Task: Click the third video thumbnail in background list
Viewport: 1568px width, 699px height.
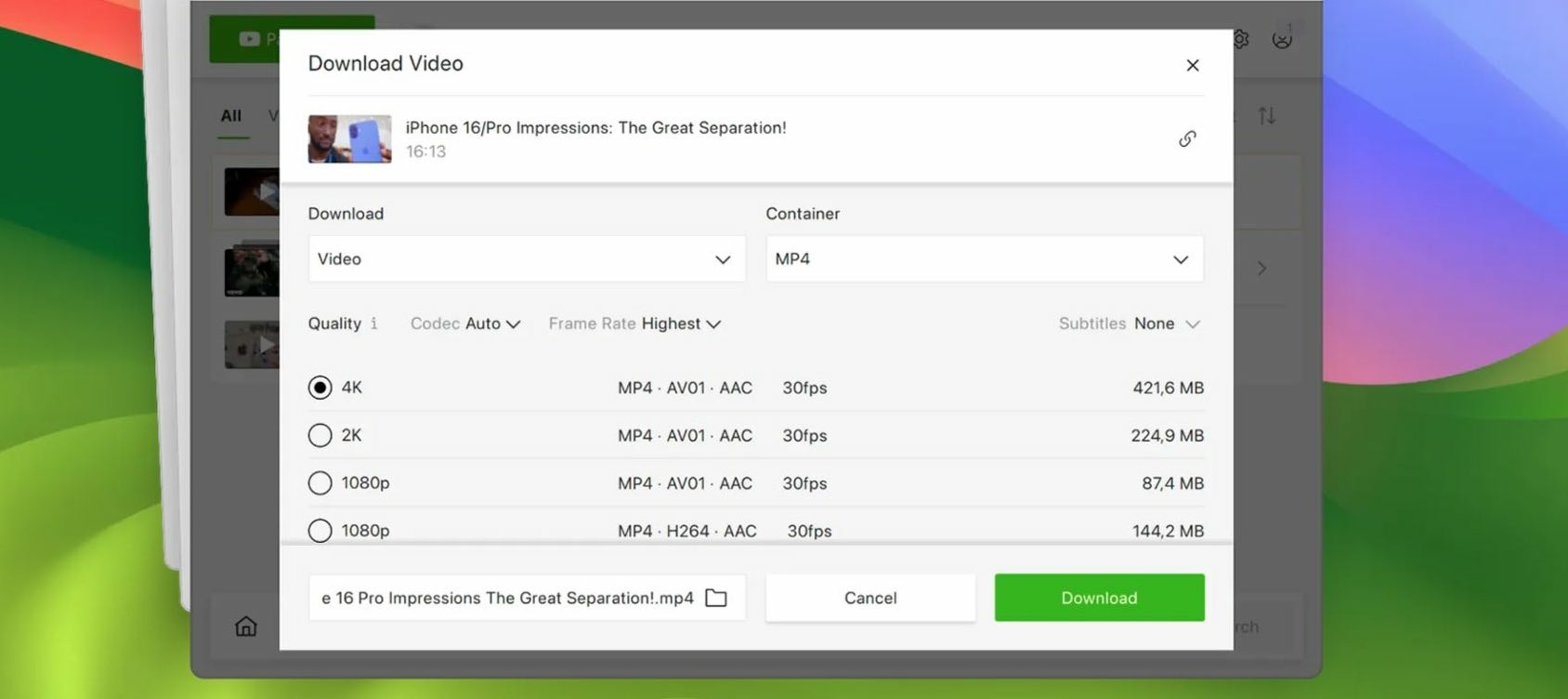Action: [252, 344]
